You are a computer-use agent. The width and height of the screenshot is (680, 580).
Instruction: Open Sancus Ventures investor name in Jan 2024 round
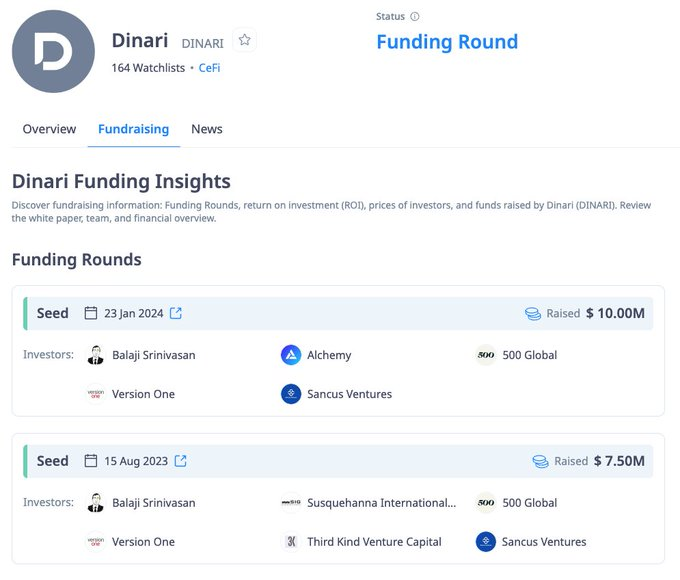click(350, 394)
